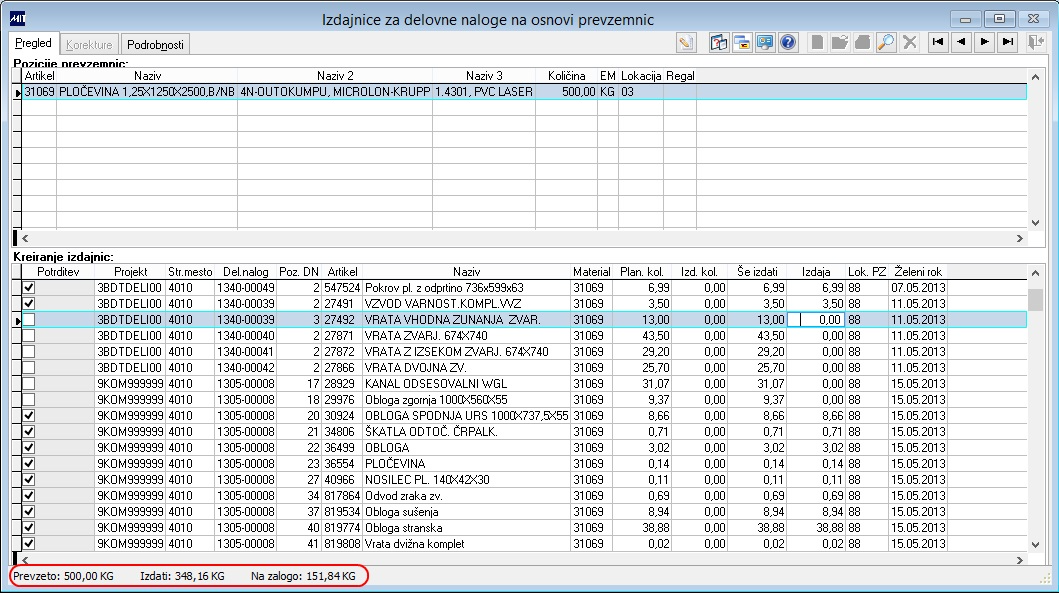Select the Pregled tab
Screen dimensions: 1059x593
click(33, 44)
